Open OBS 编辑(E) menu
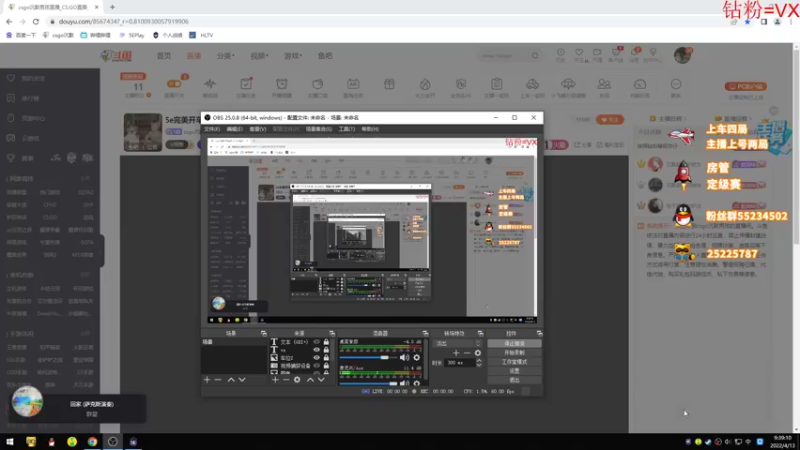800x450 pixels. tap(234, 129)
